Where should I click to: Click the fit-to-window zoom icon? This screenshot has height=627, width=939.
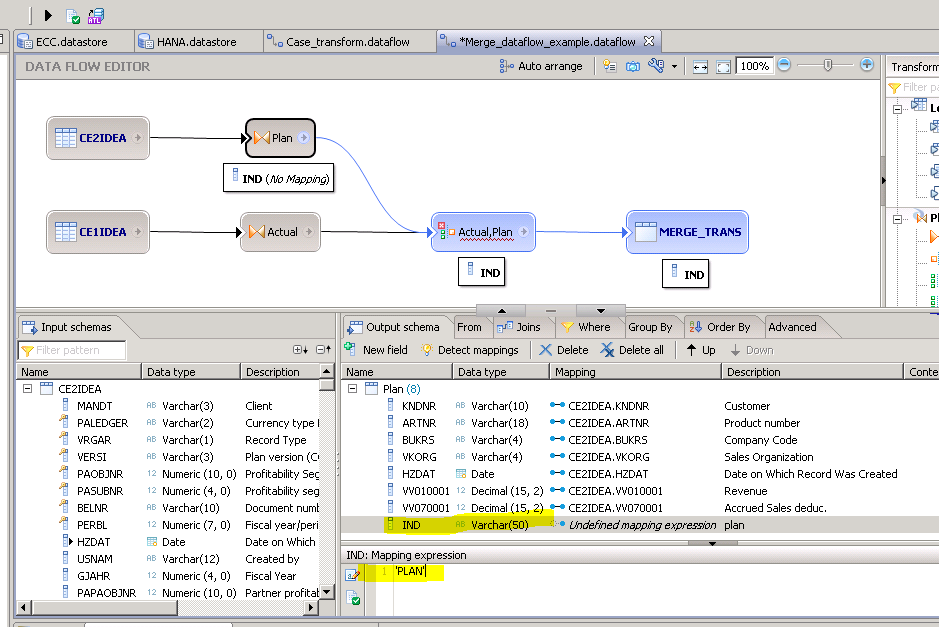[723, 66]
